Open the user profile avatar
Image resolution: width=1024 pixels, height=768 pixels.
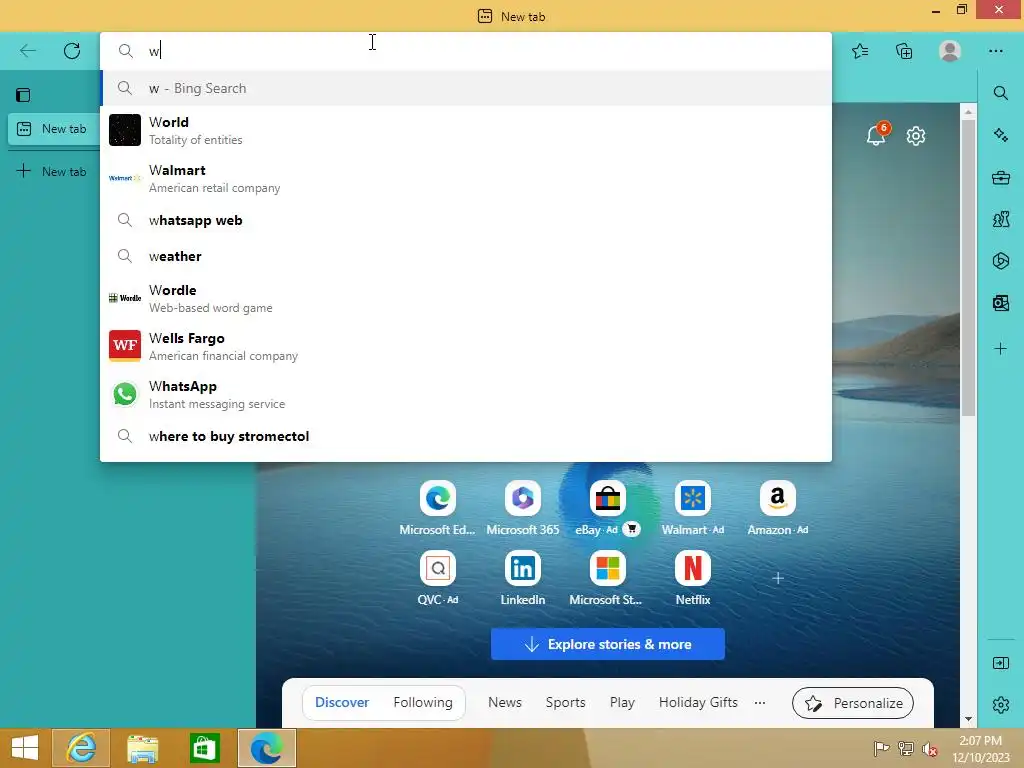pos(950,51)
